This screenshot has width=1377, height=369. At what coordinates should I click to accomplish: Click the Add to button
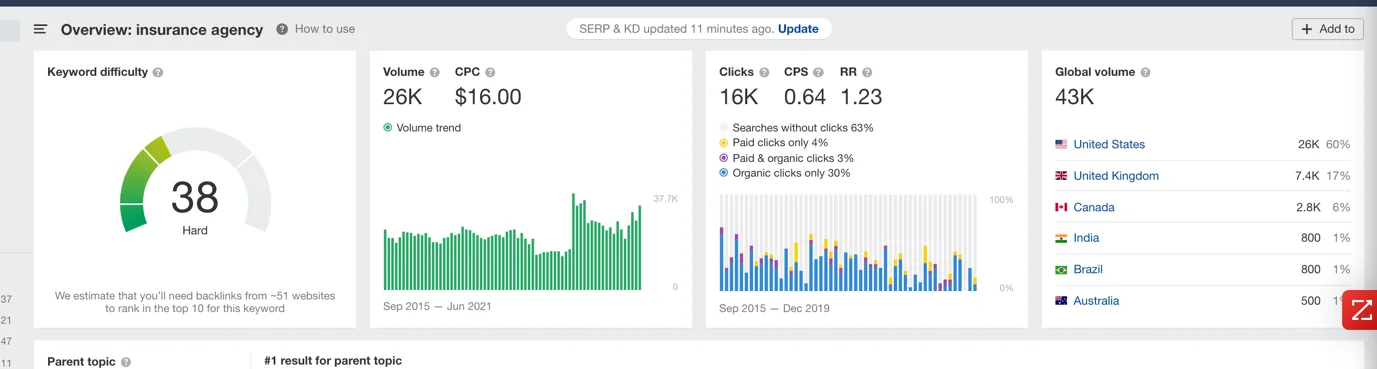point(1327,29)
